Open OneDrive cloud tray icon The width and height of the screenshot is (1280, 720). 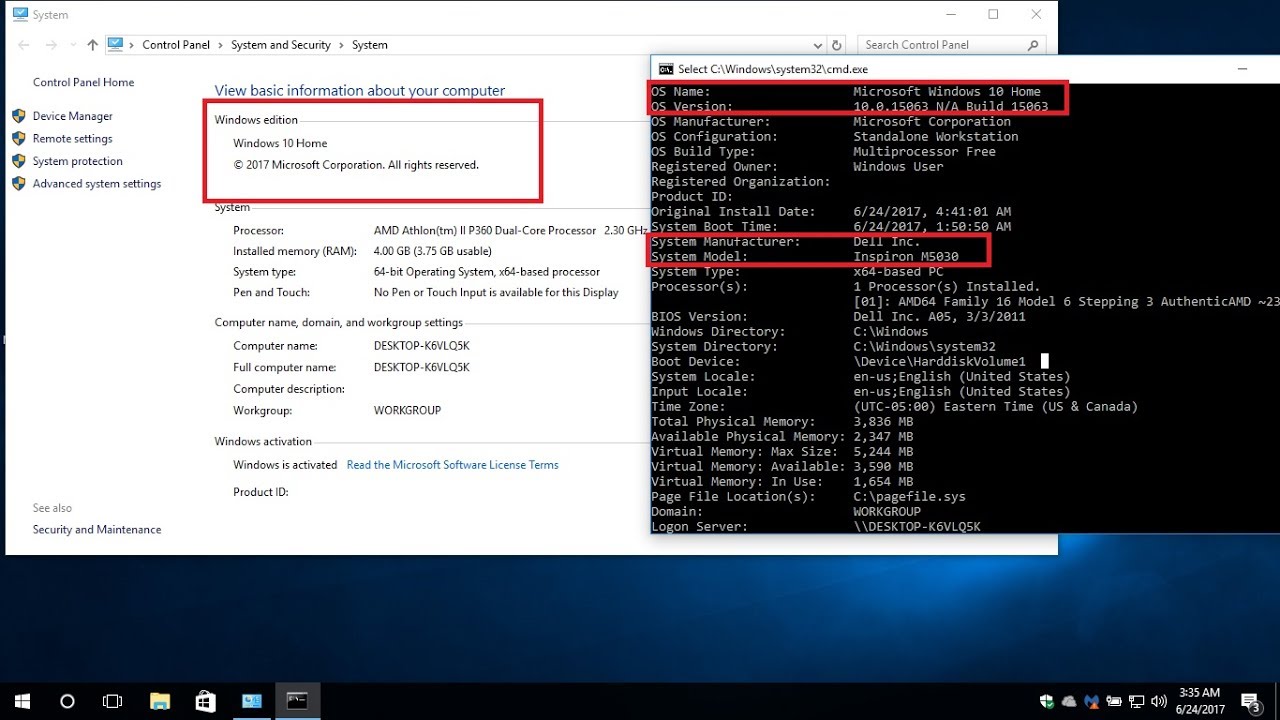click(x=1069, y=701)
